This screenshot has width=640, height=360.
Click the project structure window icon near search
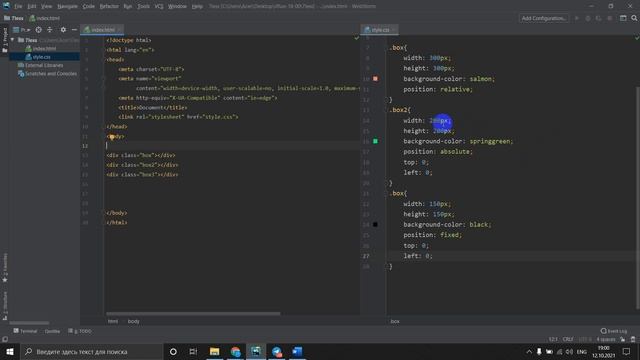coord(623,18)
